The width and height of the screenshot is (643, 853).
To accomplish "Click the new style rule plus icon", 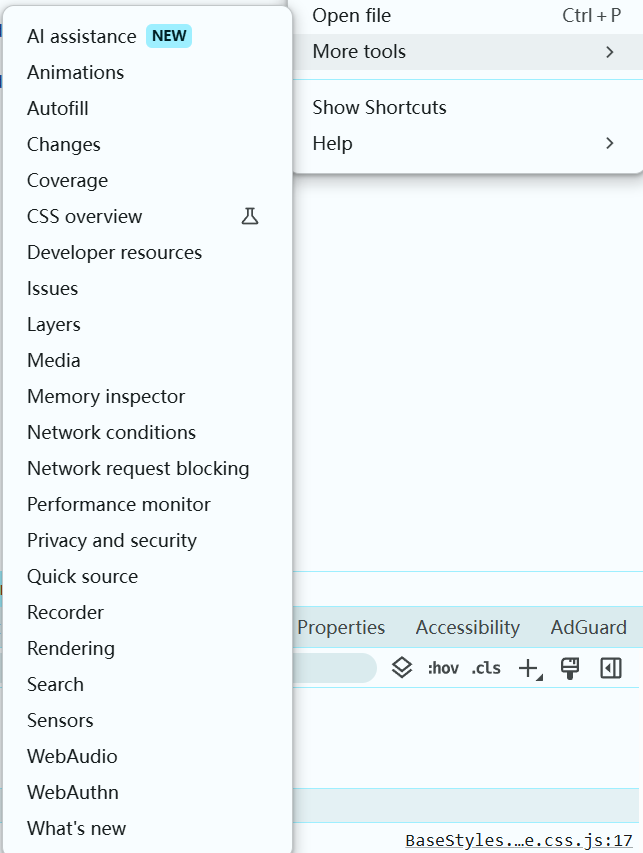I will [x=528, y=668].
